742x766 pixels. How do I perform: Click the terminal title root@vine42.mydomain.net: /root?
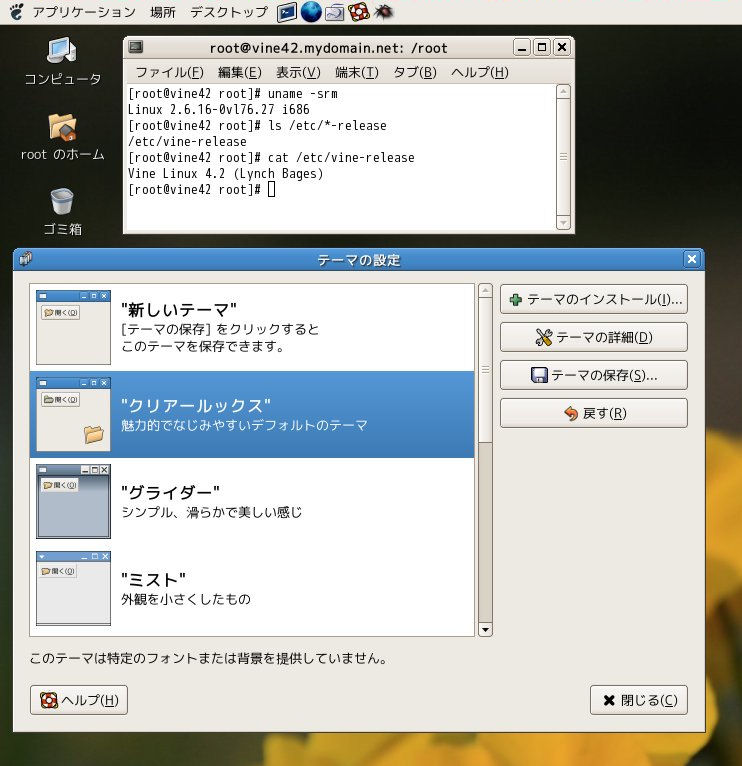(328, 48)
